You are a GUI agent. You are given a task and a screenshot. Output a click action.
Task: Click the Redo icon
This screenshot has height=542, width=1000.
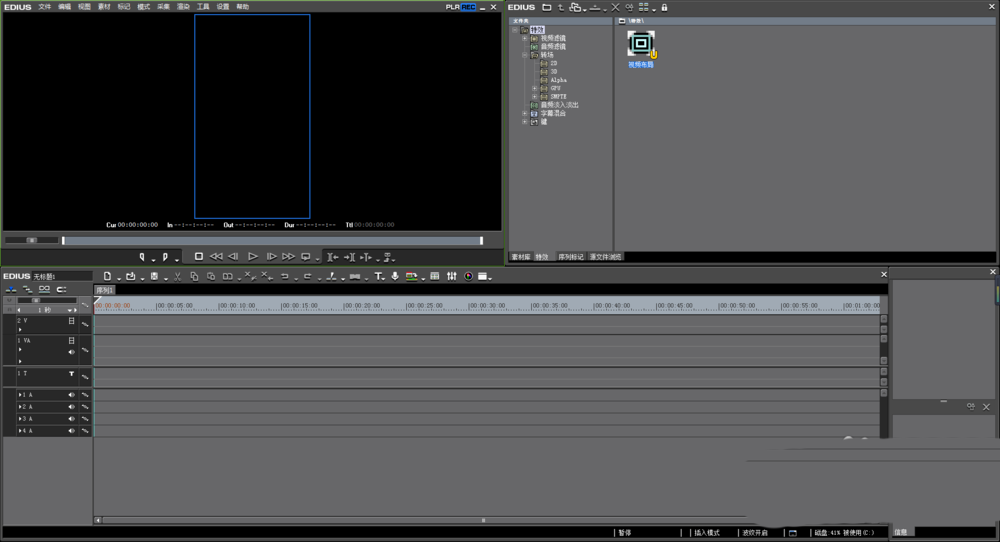point(307,276)
